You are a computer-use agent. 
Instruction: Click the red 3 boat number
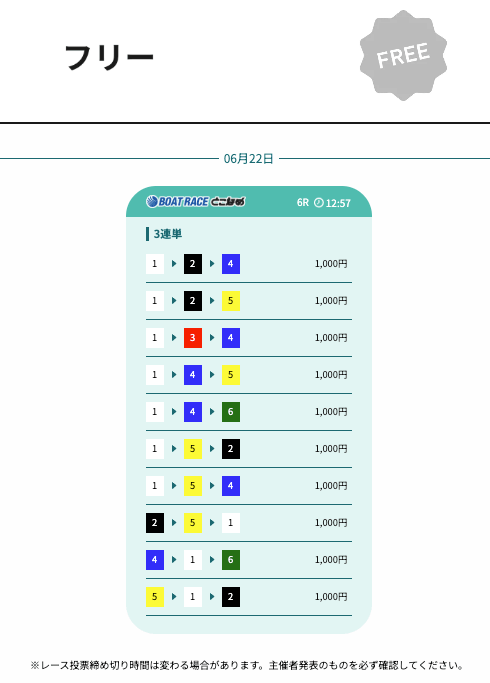[193, 338]
